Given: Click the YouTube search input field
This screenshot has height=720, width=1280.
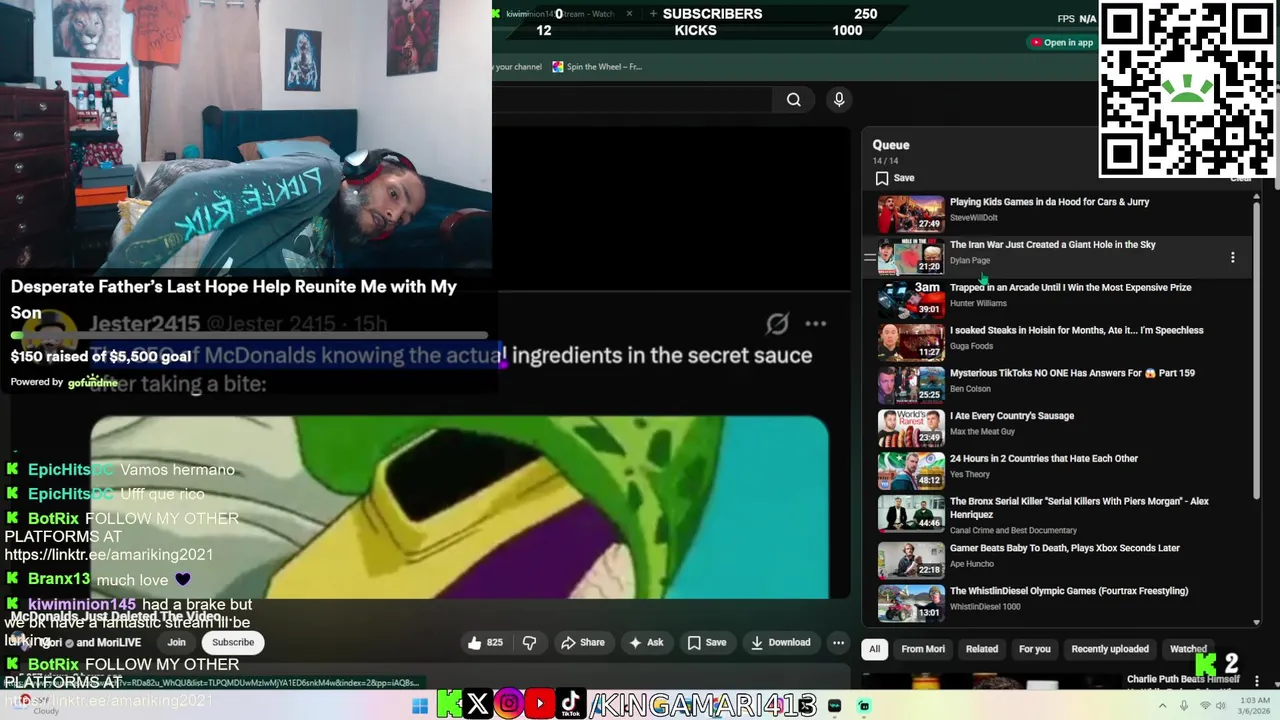Looking at the screenshot, I should coord(632,99).
